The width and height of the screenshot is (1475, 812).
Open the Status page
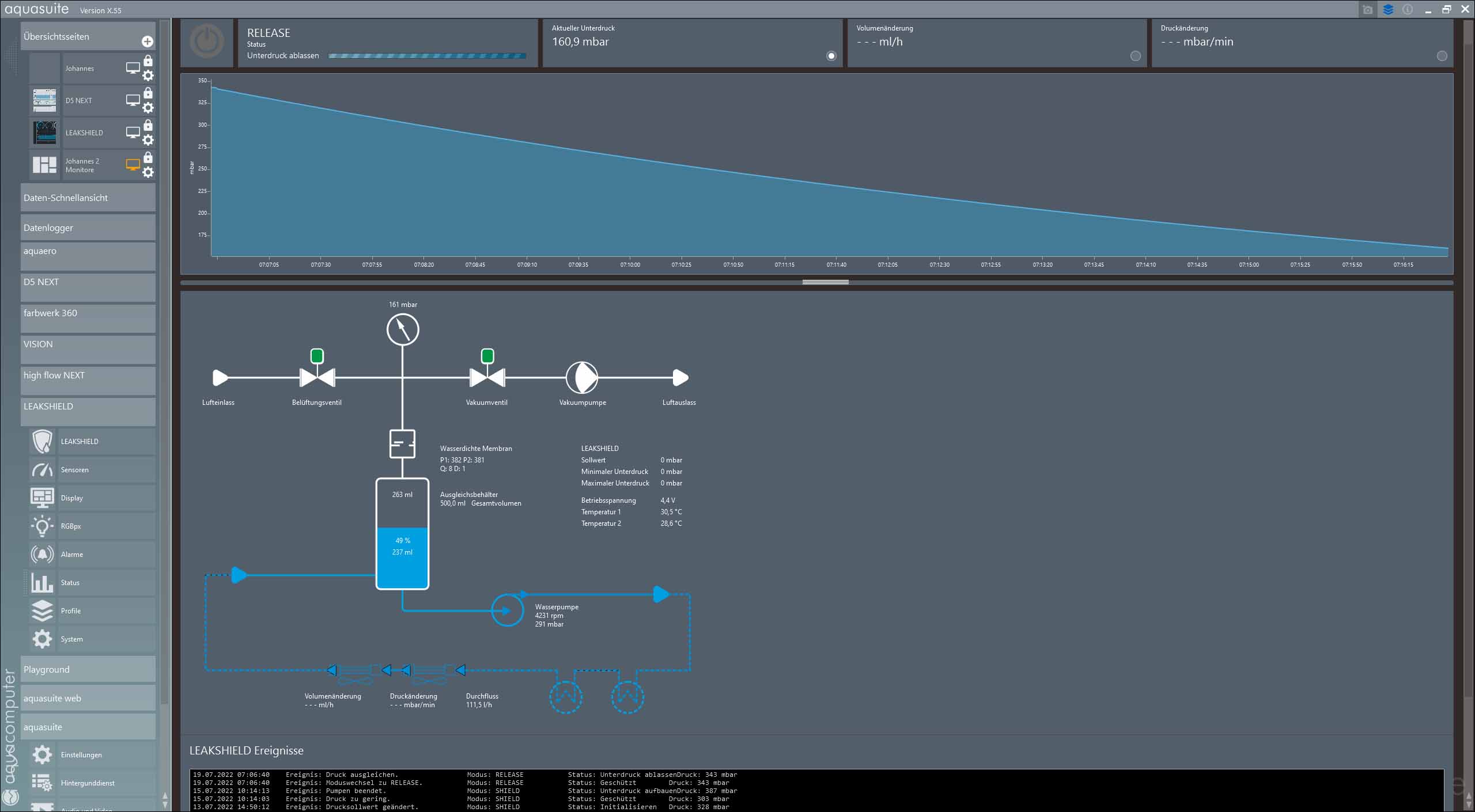92,582
